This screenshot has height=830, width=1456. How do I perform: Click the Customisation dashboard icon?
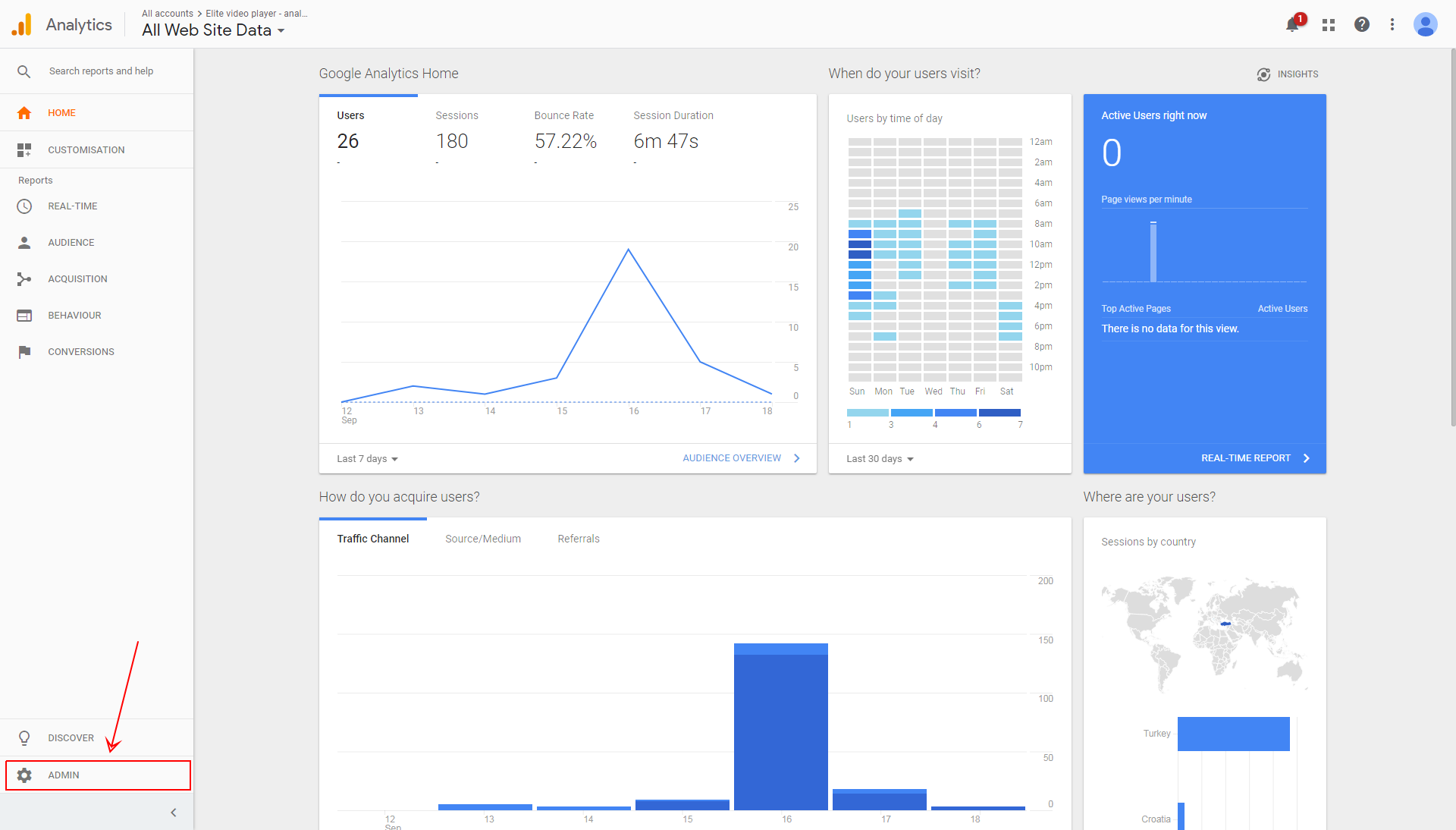(x=24, y=150)
